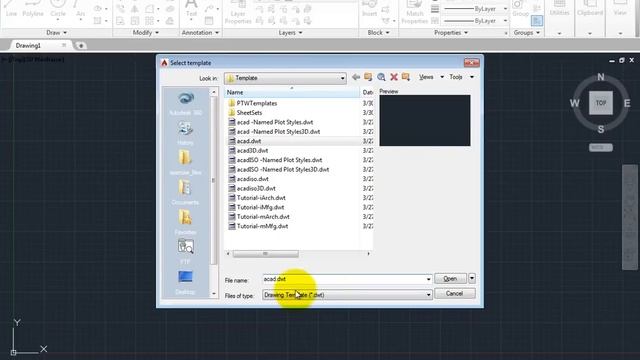This screenshot has height=360, width=640.
Task: Click the N compass direction on ViewCube
Action: coord(601,77)
